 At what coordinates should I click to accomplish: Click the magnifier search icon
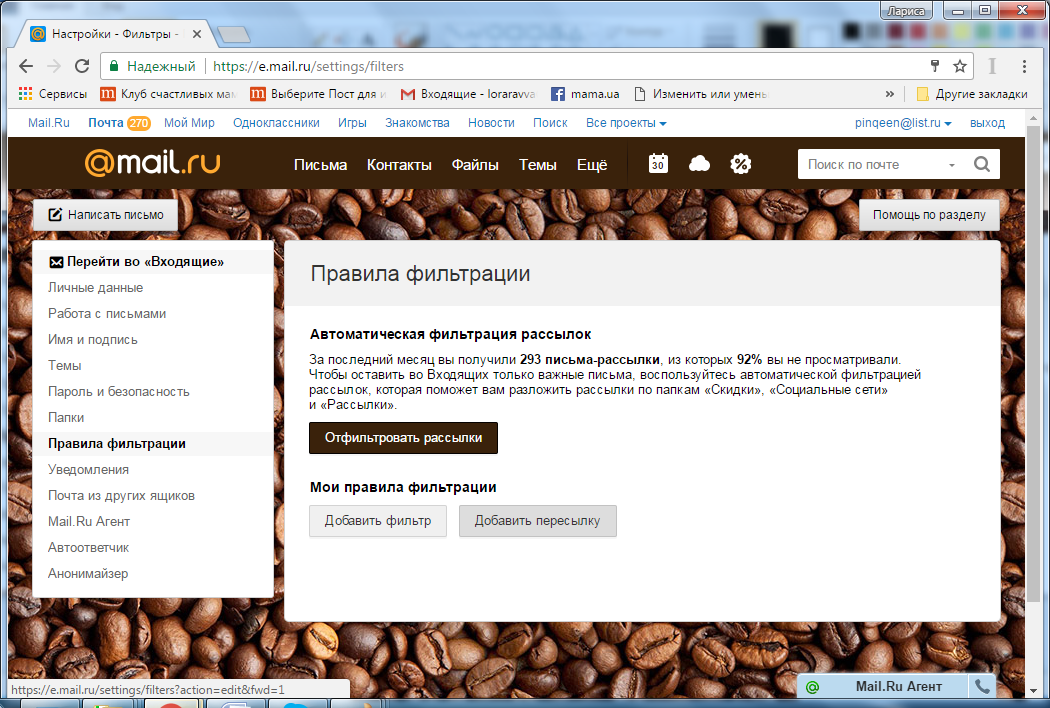982,164
